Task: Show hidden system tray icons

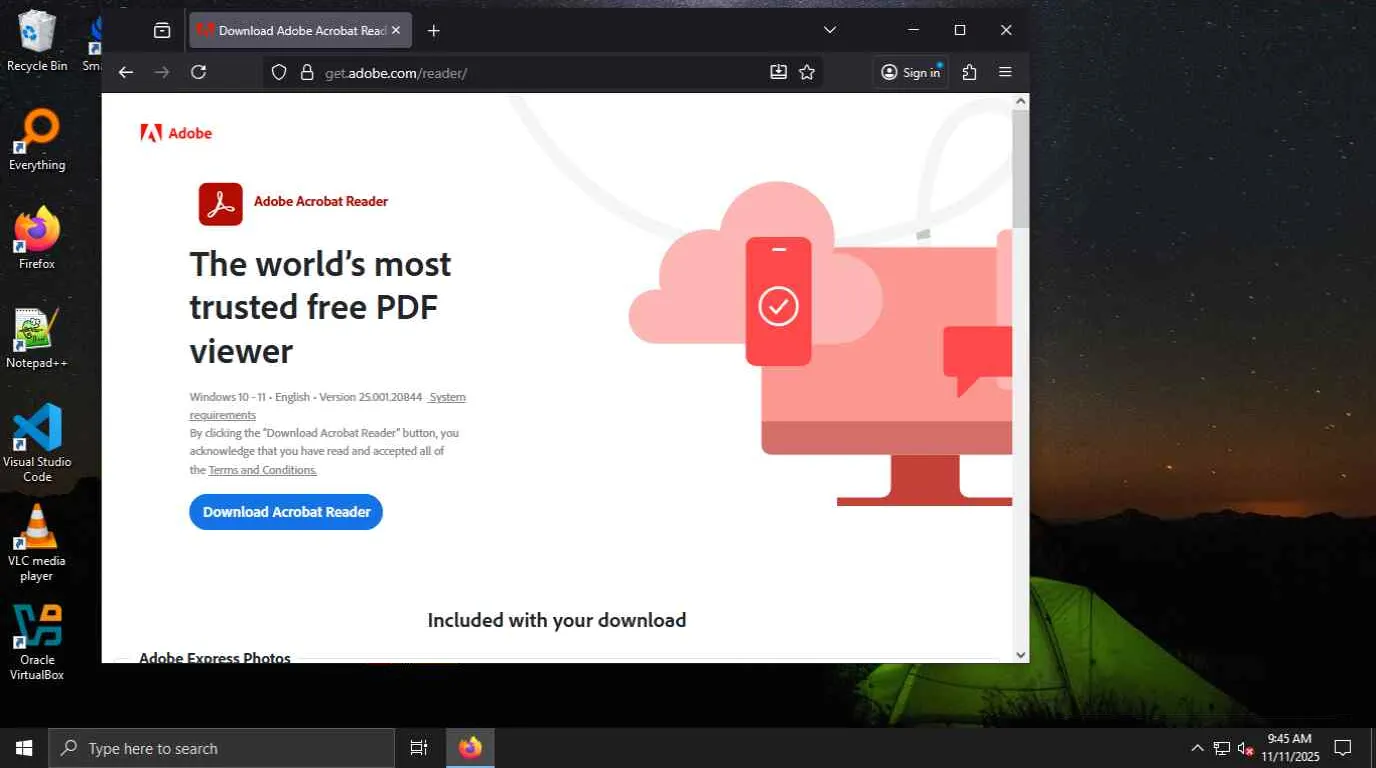Action: point(1197,748)
